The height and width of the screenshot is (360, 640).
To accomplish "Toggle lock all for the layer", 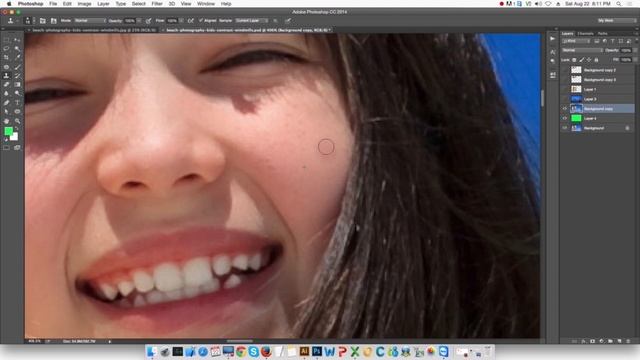I will pos(596,60).
